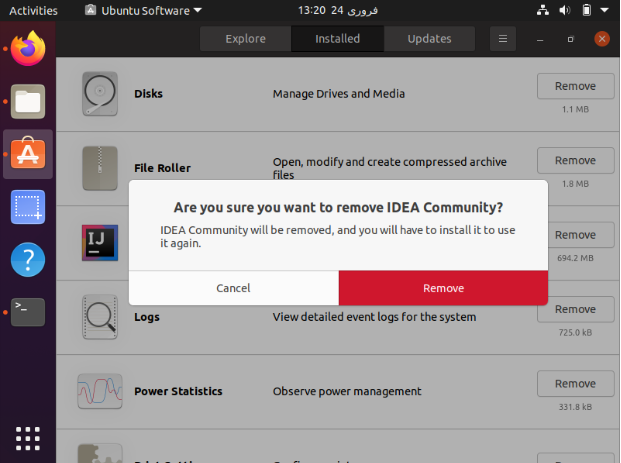
Task: Click the Logs app icon
Action: [100, 317]
